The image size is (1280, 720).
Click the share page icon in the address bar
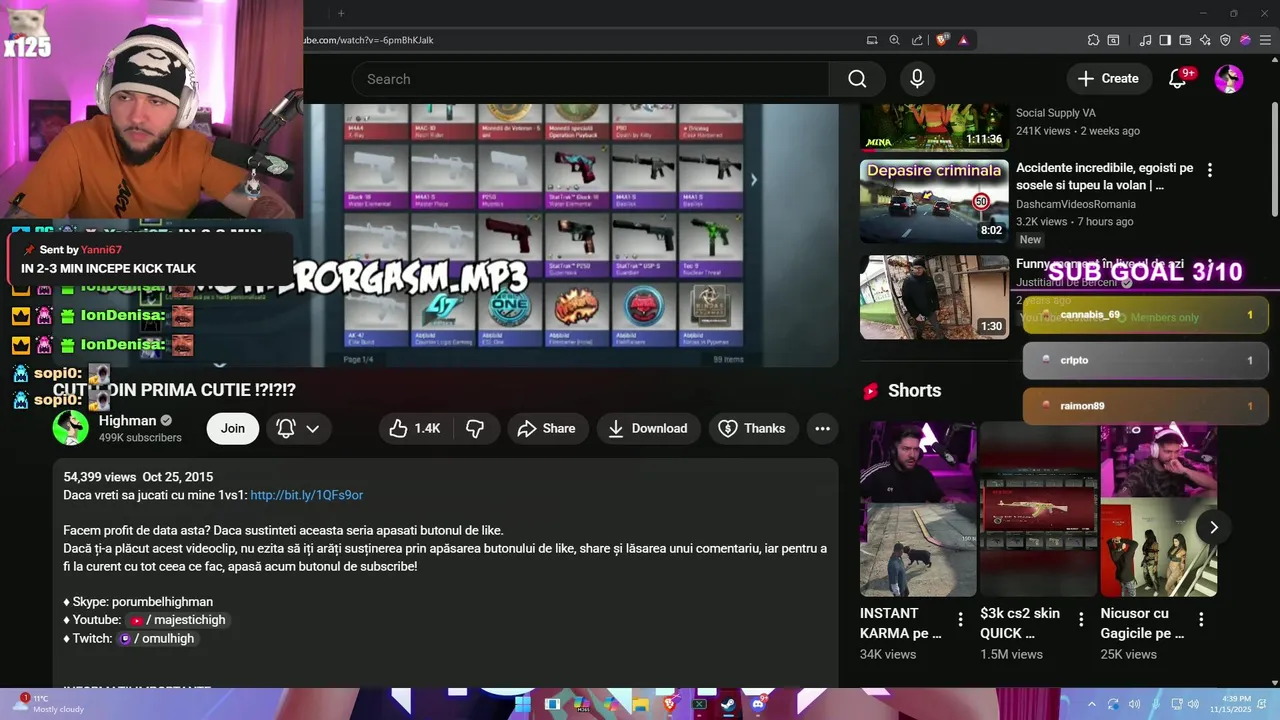(x=917, y=40)
